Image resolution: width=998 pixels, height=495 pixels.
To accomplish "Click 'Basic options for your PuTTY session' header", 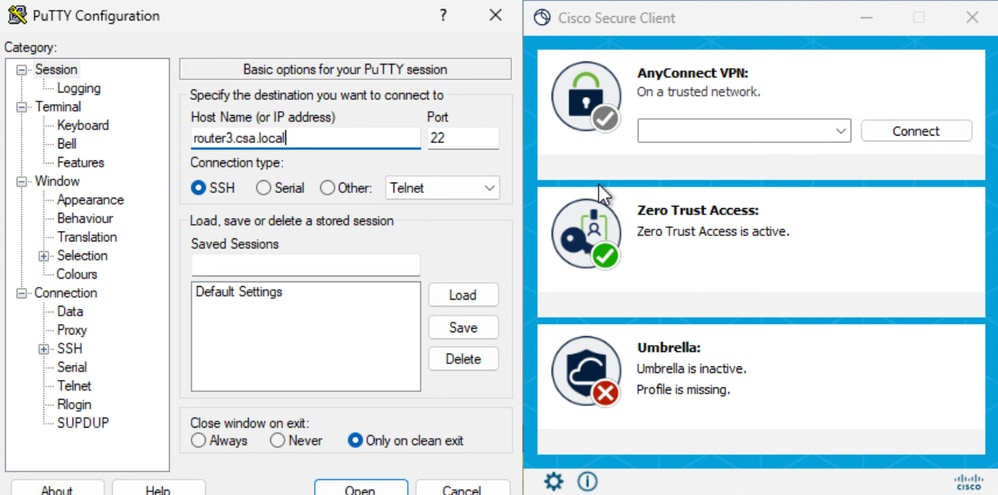I will tap(345, 69).
